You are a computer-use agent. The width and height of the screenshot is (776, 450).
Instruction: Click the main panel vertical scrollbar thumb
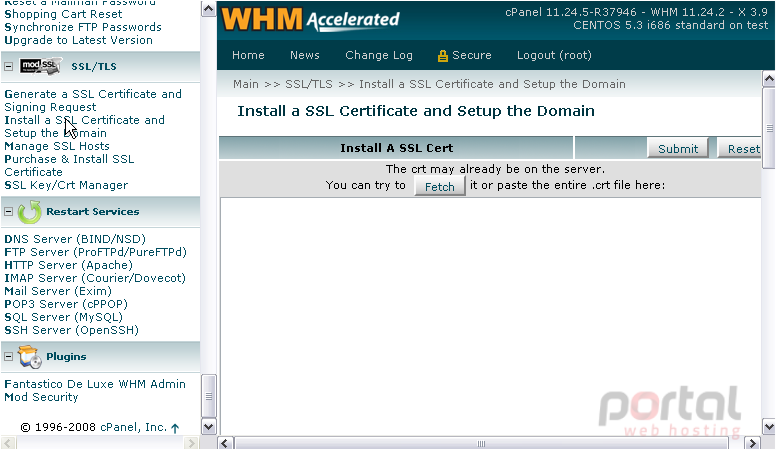tap(769, 128)
